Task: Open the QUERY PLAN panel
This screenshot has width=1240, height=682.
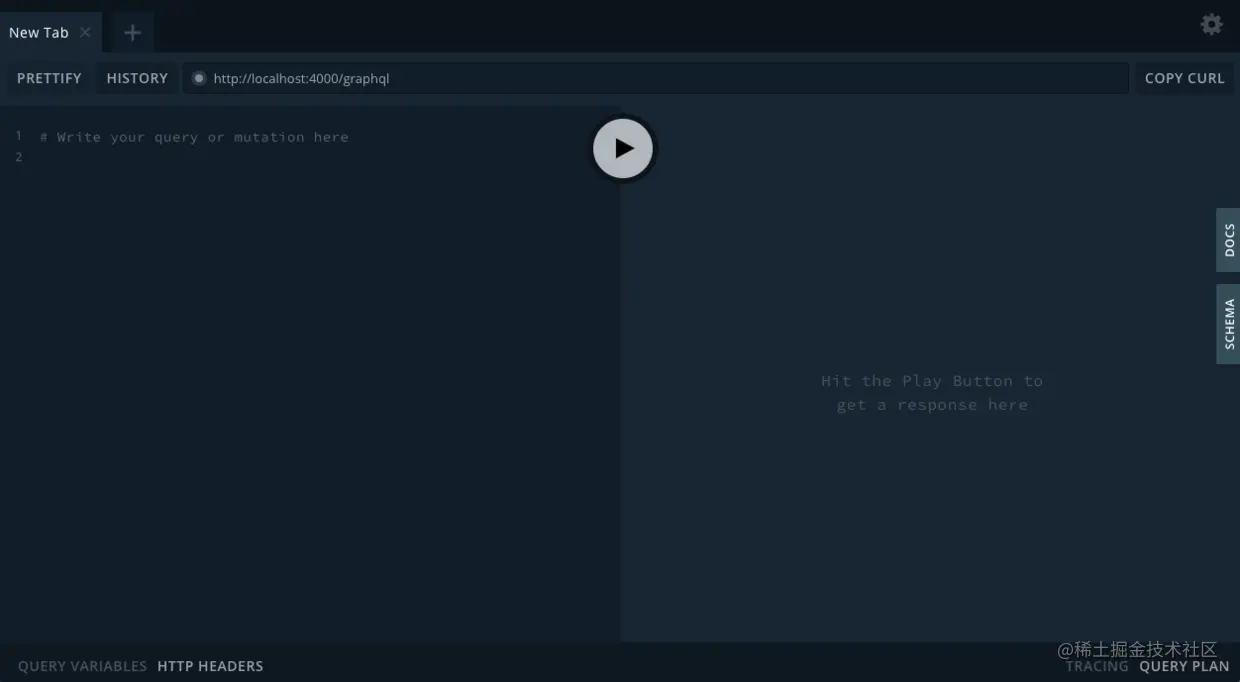Action: pyautogui.click(x=1184, y=666)
